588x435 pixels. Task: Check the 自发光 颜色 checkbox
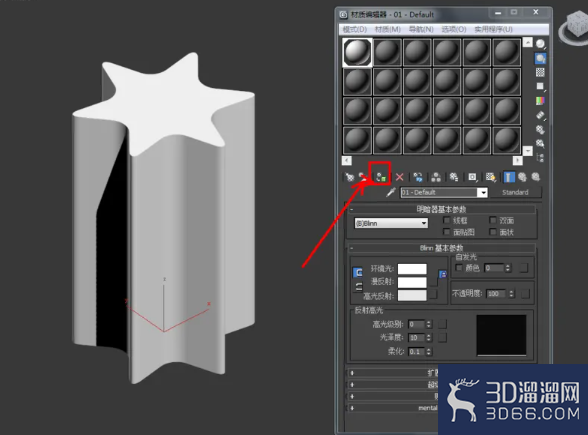[x=459, y=267]
